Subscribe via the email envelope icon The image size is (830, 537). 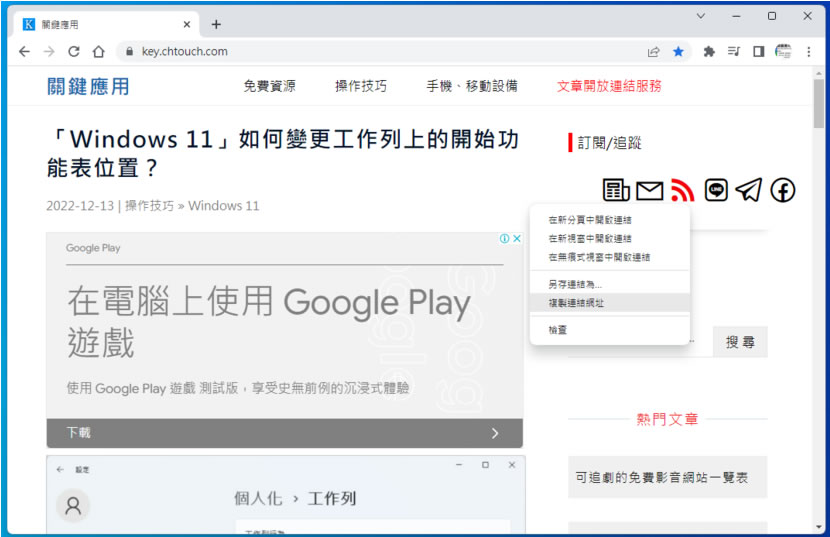pyautogui.click(x=649, y=191)
